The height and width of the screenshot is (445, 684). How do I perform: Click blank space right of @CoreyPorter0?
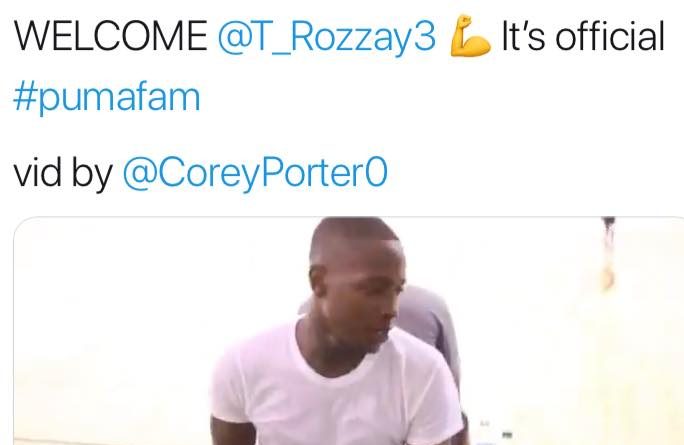coord(534,173)
